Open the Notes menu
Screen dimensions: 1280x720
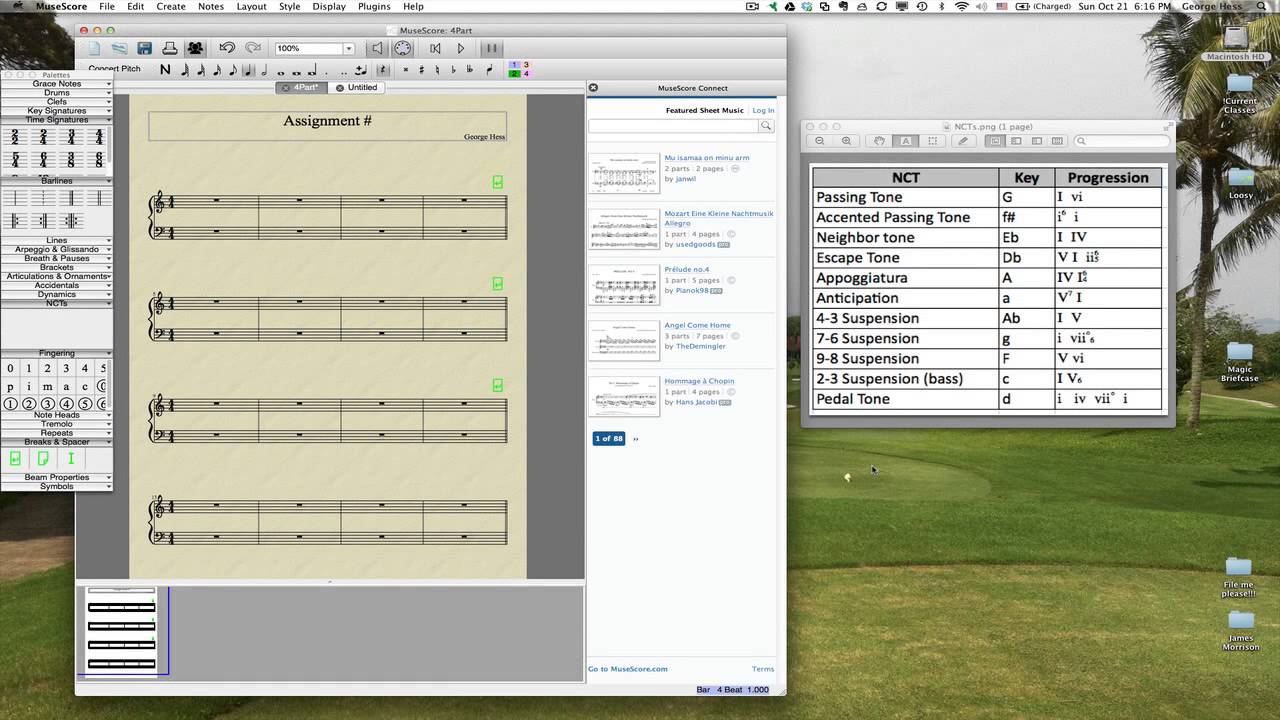point(211,6)
